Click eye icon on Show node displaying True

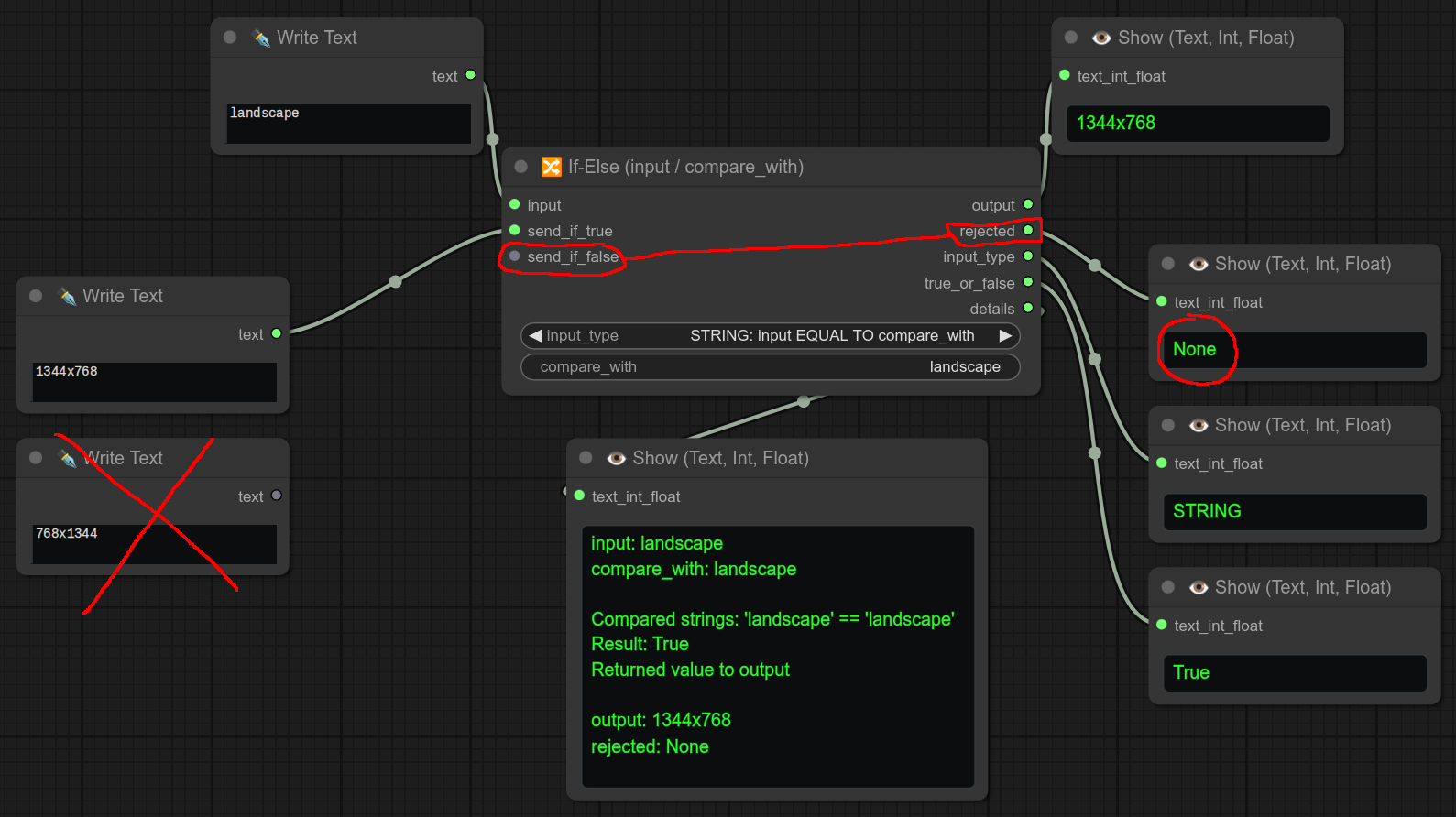tap(1198, 587)
